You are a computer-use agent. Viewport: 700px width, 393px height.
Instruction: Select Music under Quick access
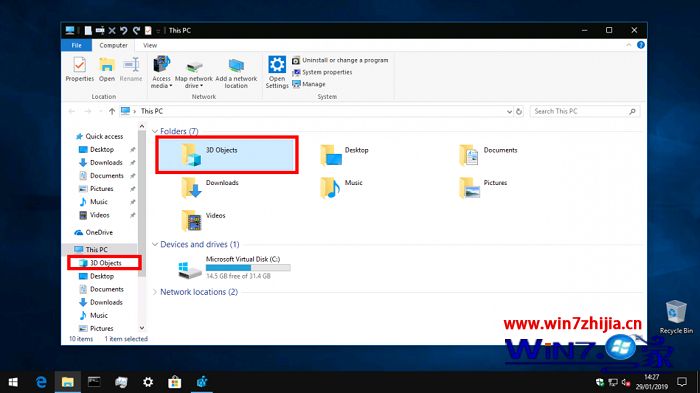[x=93, y=202]
